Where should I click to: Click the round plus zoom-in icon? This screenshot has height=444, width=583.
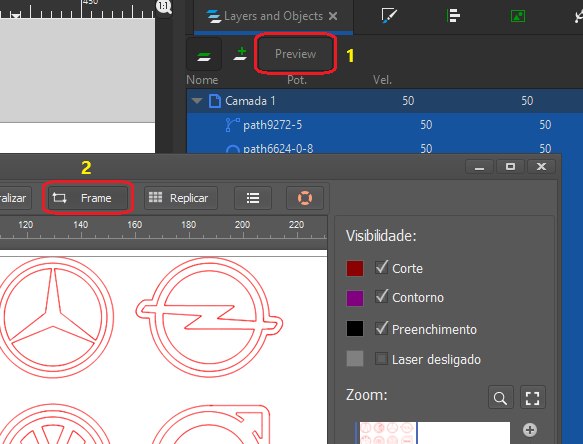click(530, 430)
